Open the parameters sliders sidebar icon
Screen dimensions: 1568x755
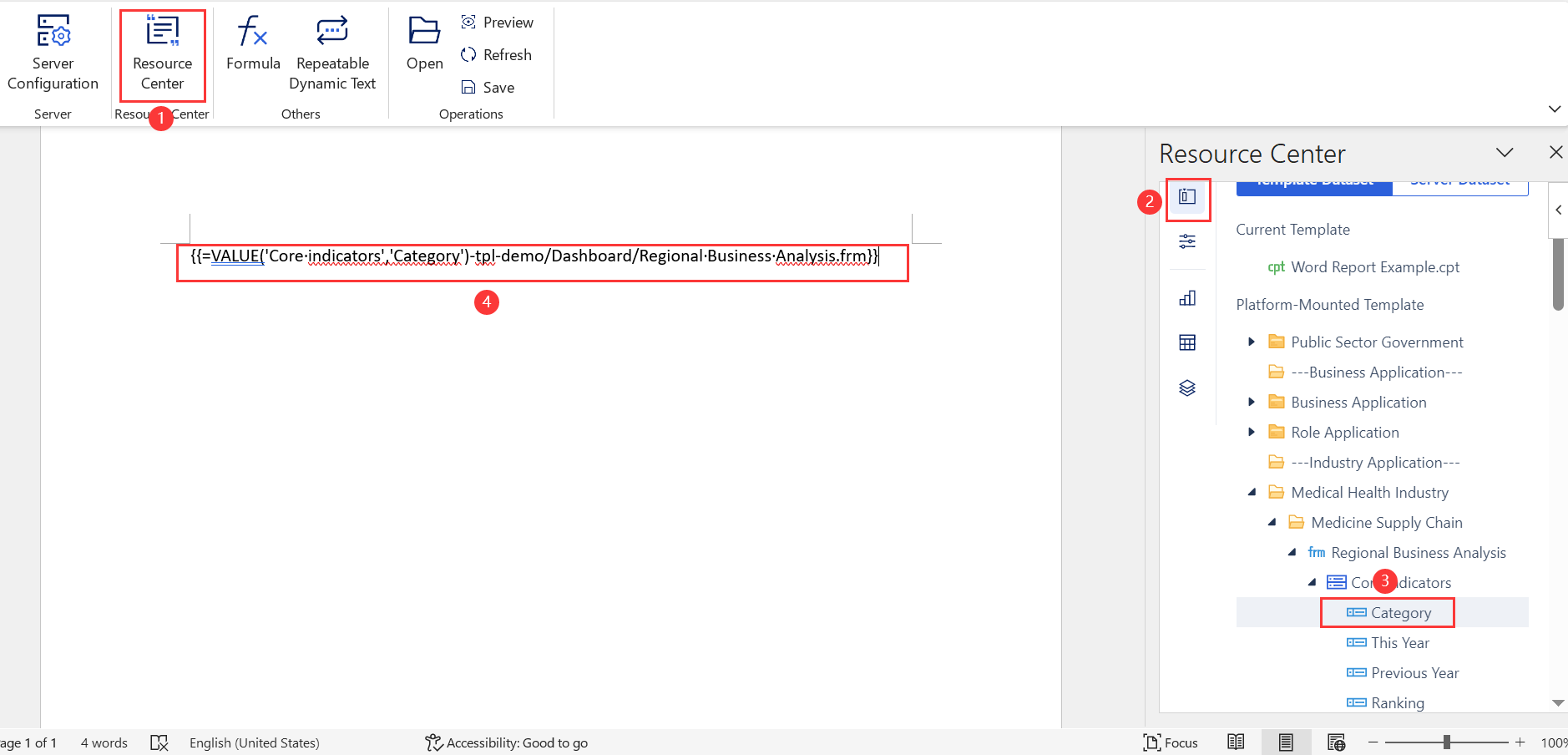(x=1187, y=241)
